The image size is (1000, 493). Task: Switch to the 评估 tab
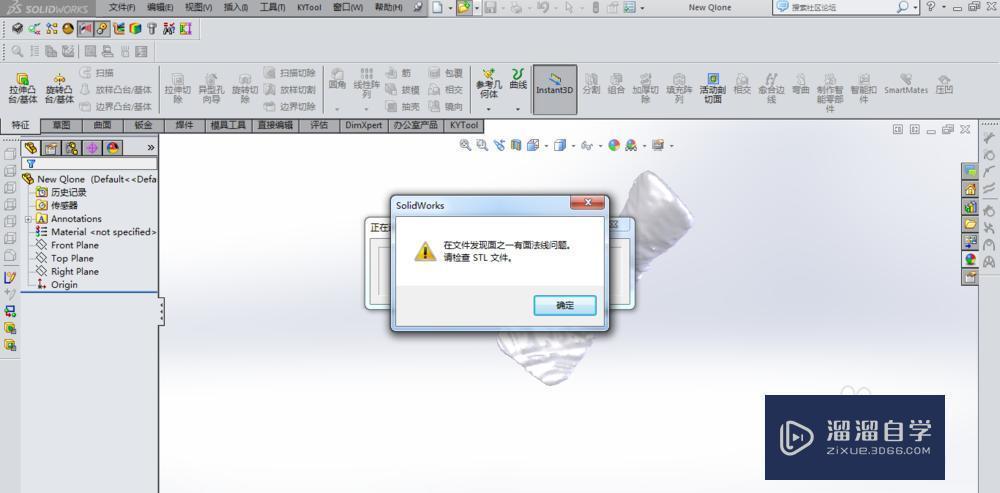pyautogui.click(x=319, y=125)
